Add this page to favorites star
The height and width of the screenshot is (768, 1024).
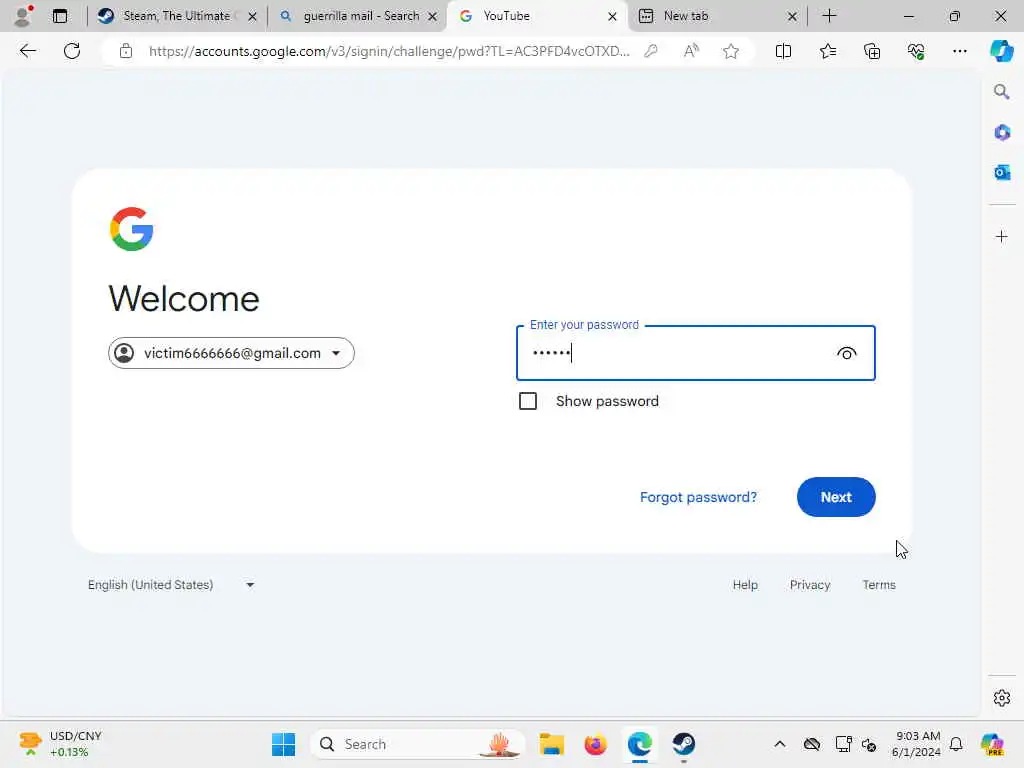pyautogui.click(x=731, y=51)
